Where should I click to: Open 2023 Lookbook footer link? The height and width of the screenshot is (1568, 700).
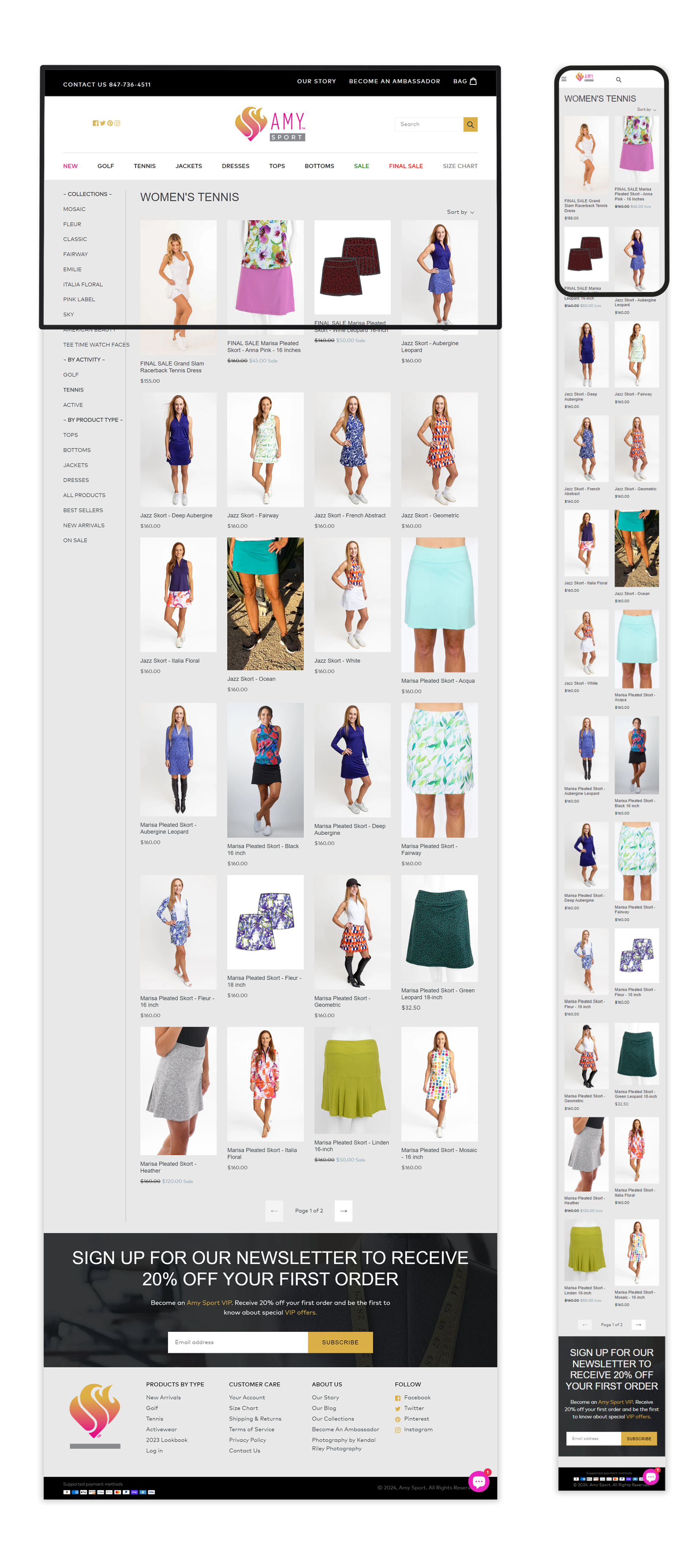coord(166,1440)
